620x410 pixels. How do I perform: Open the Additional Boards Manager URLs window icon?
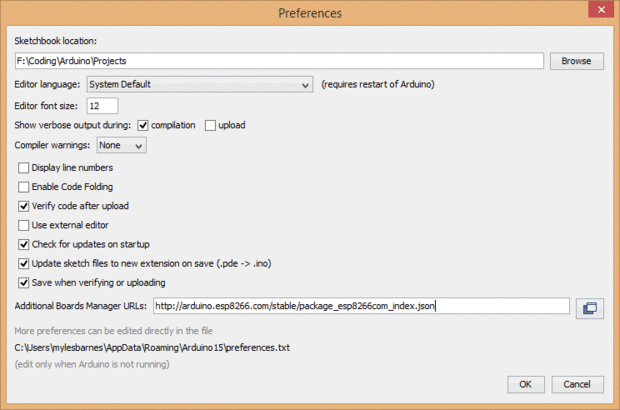pyautogui.click(x=589, y=307)
